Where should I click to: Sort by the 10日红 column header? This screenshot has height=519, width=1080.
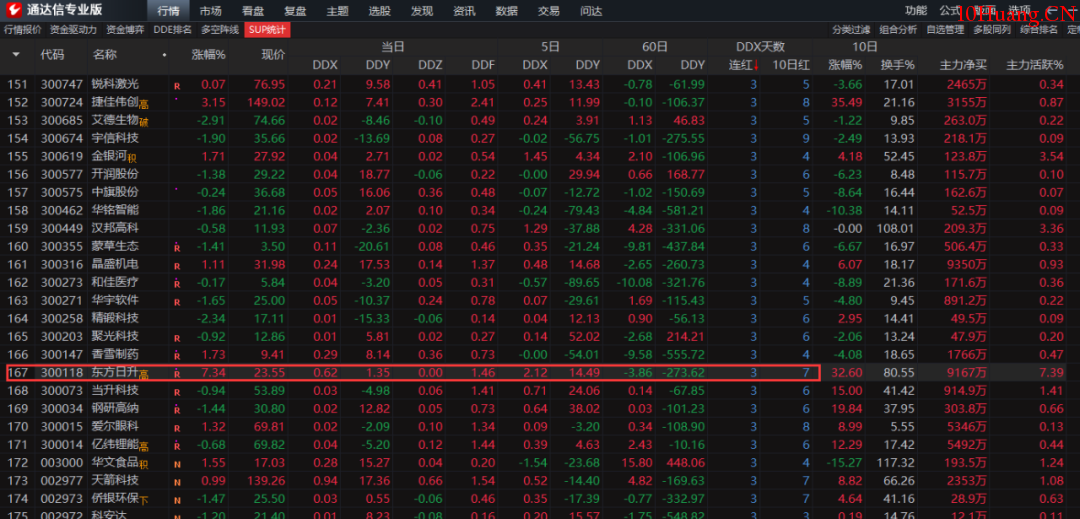point(791,65)
